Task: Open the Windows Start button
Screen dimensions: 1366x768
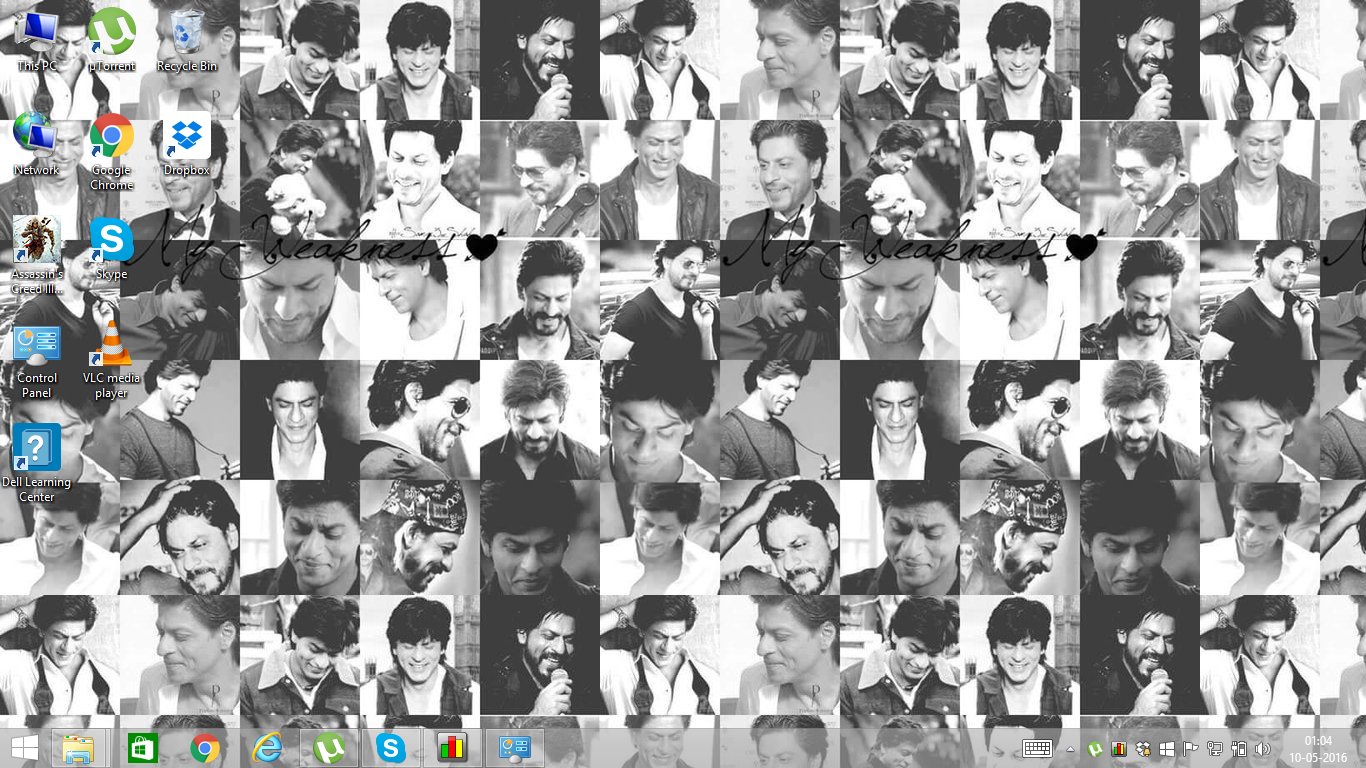Action: (25, 748)
